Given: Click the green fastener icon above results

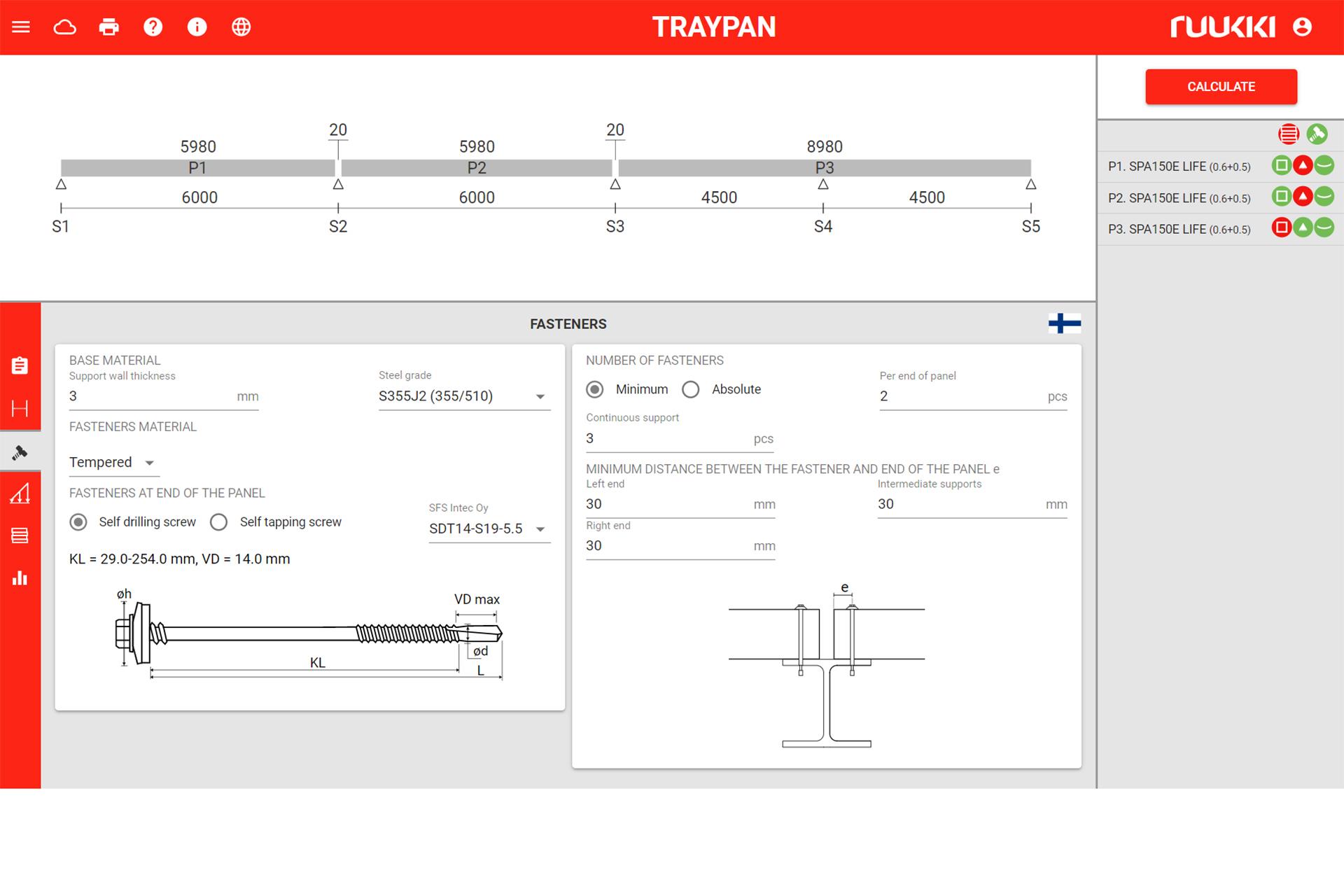Looking at the screenshot, I should point(1317,134).
